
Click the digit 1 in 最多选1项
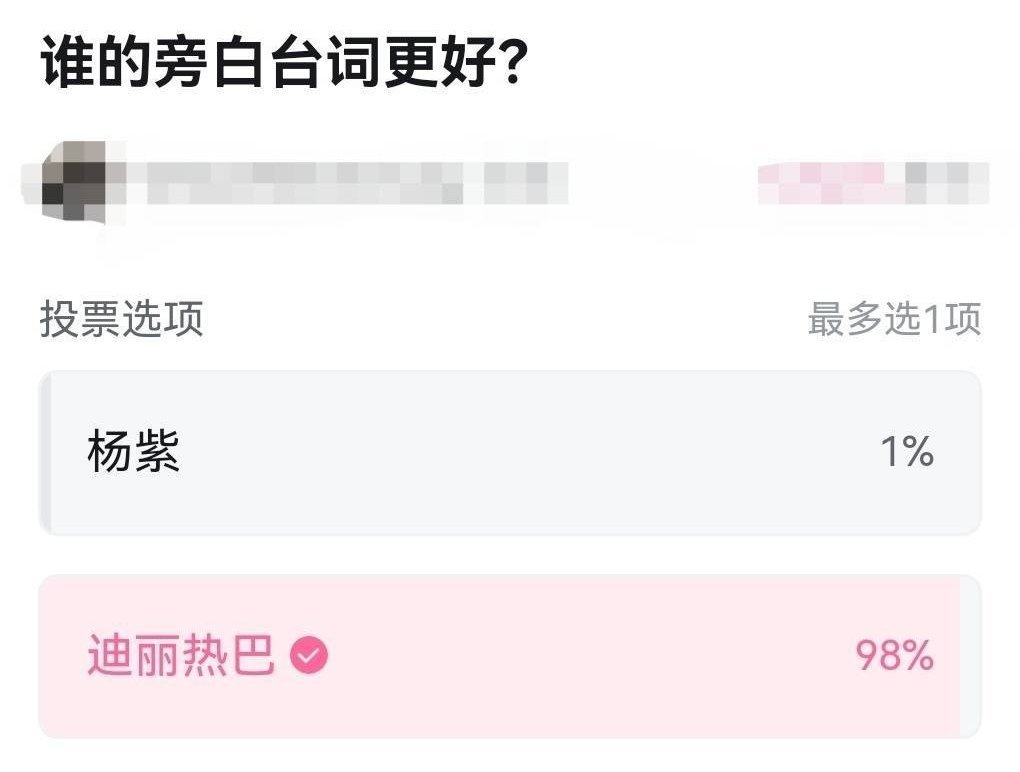932,320
